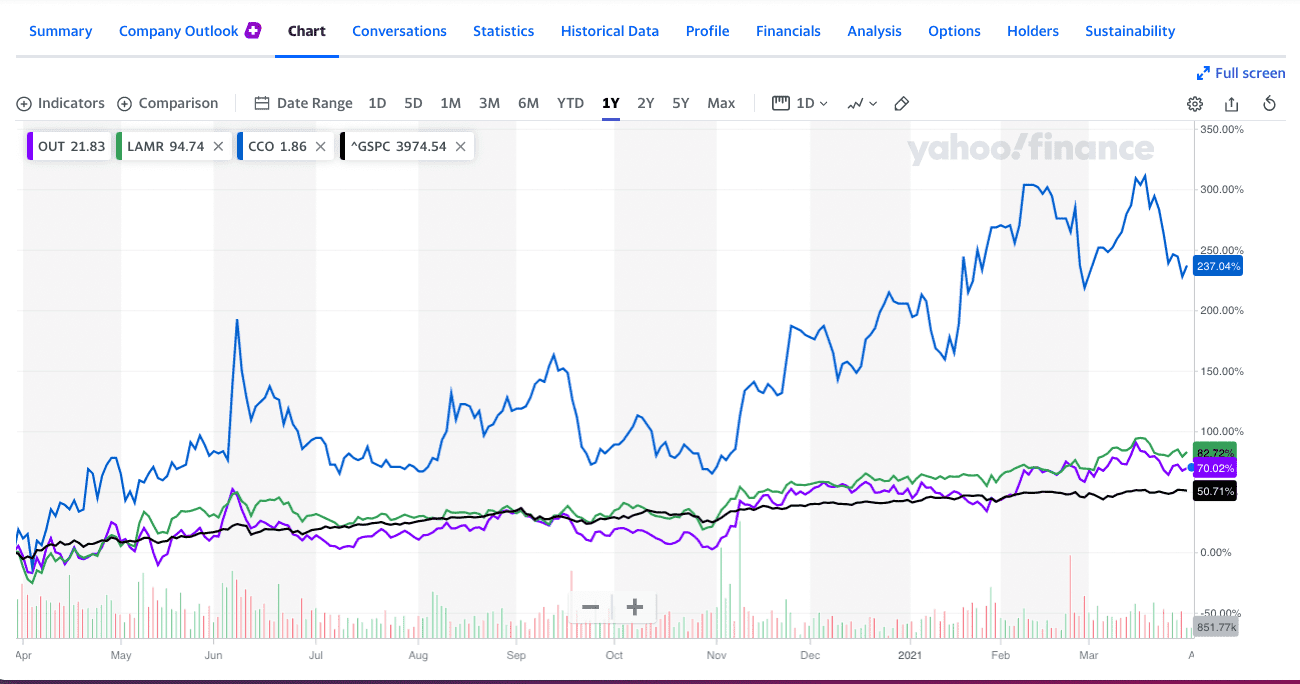This screenshot has height=684, width=1300.
Task: Remove the ^GSPC comparison from chart
Action: pos(460,146)
